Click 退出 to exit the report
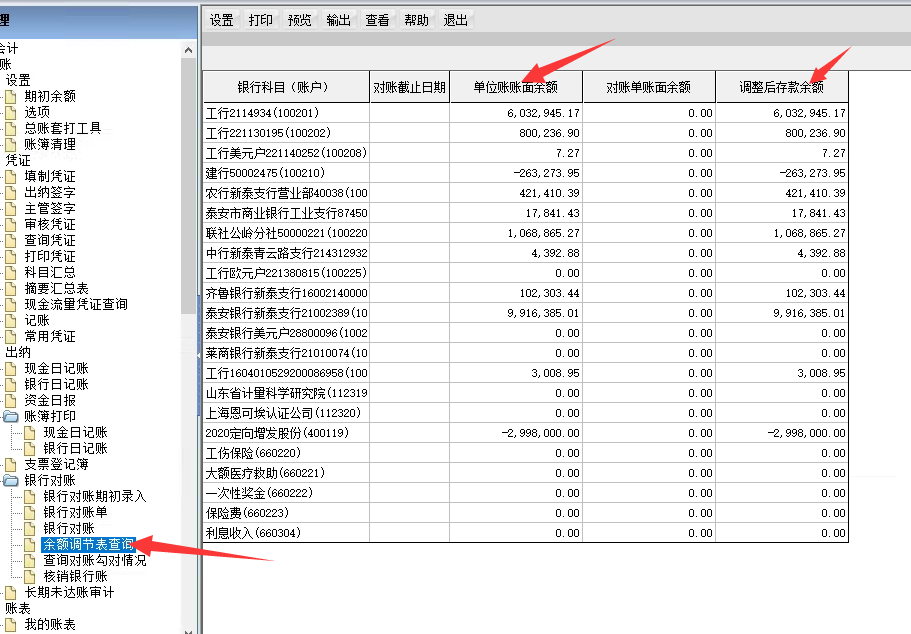The width and height of the screenshot is (911, 634). tap(455, 20)
